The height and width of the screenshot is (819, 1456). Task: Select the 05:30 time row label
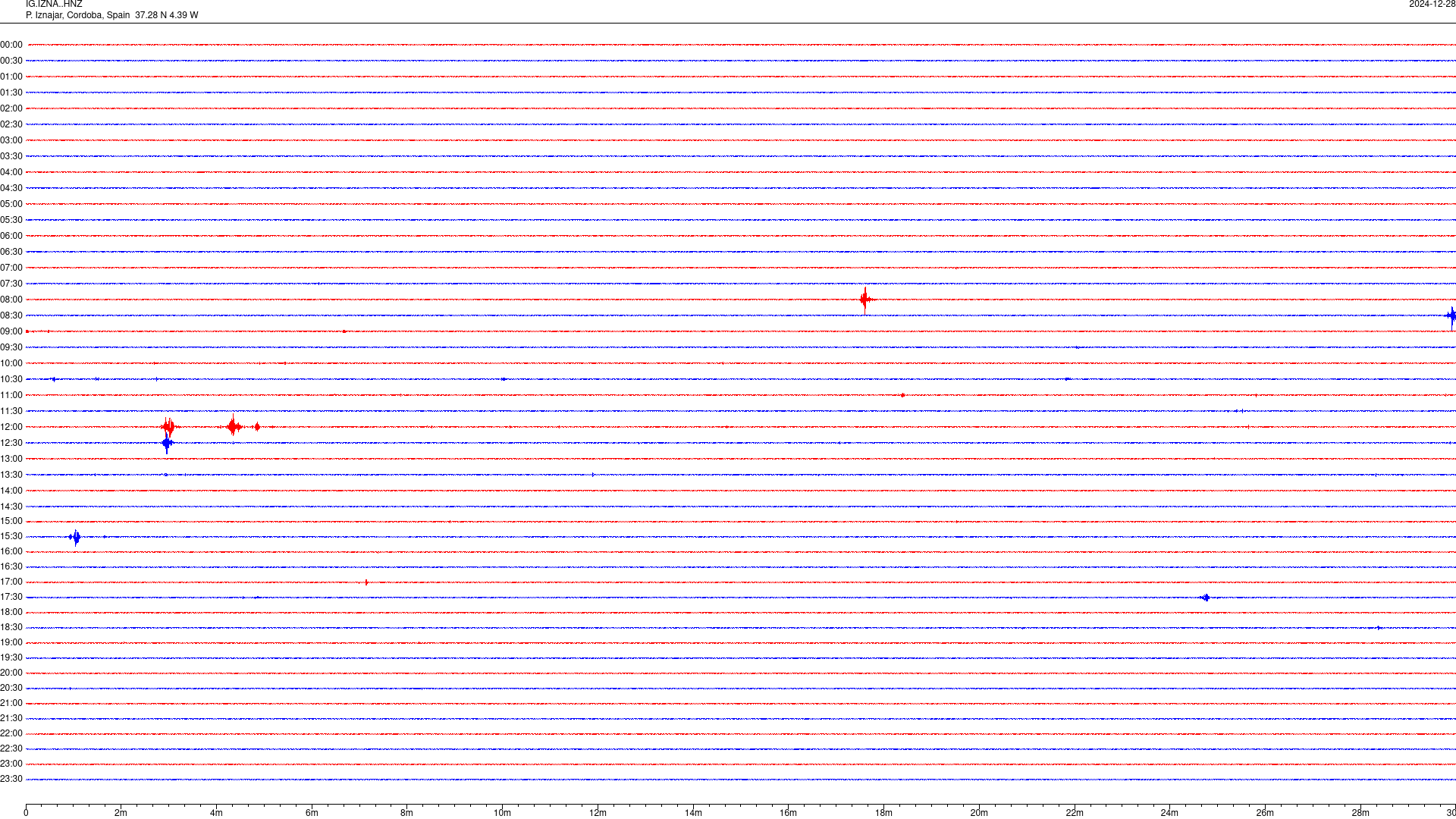(x=11, y=220)
